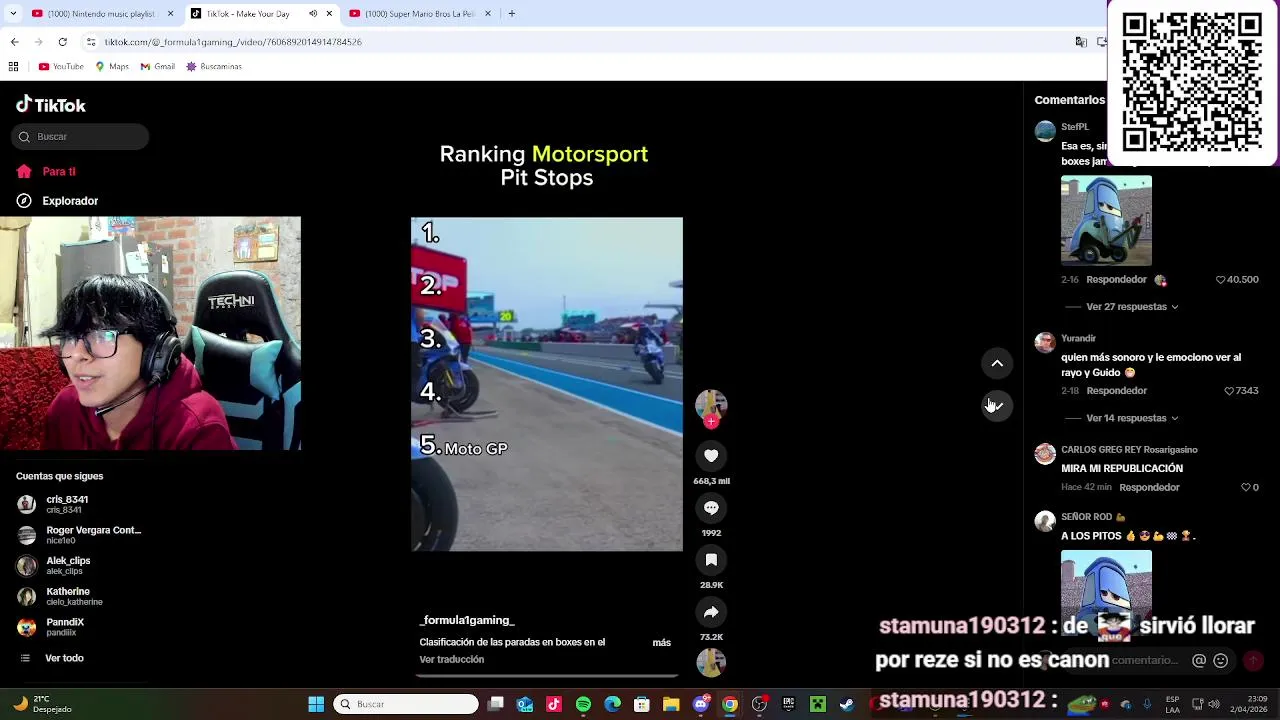The height and width of the screenshot is (720, 1280).
Task: Open the apps grid in the bookmarks bar
Action: (13, 67)
